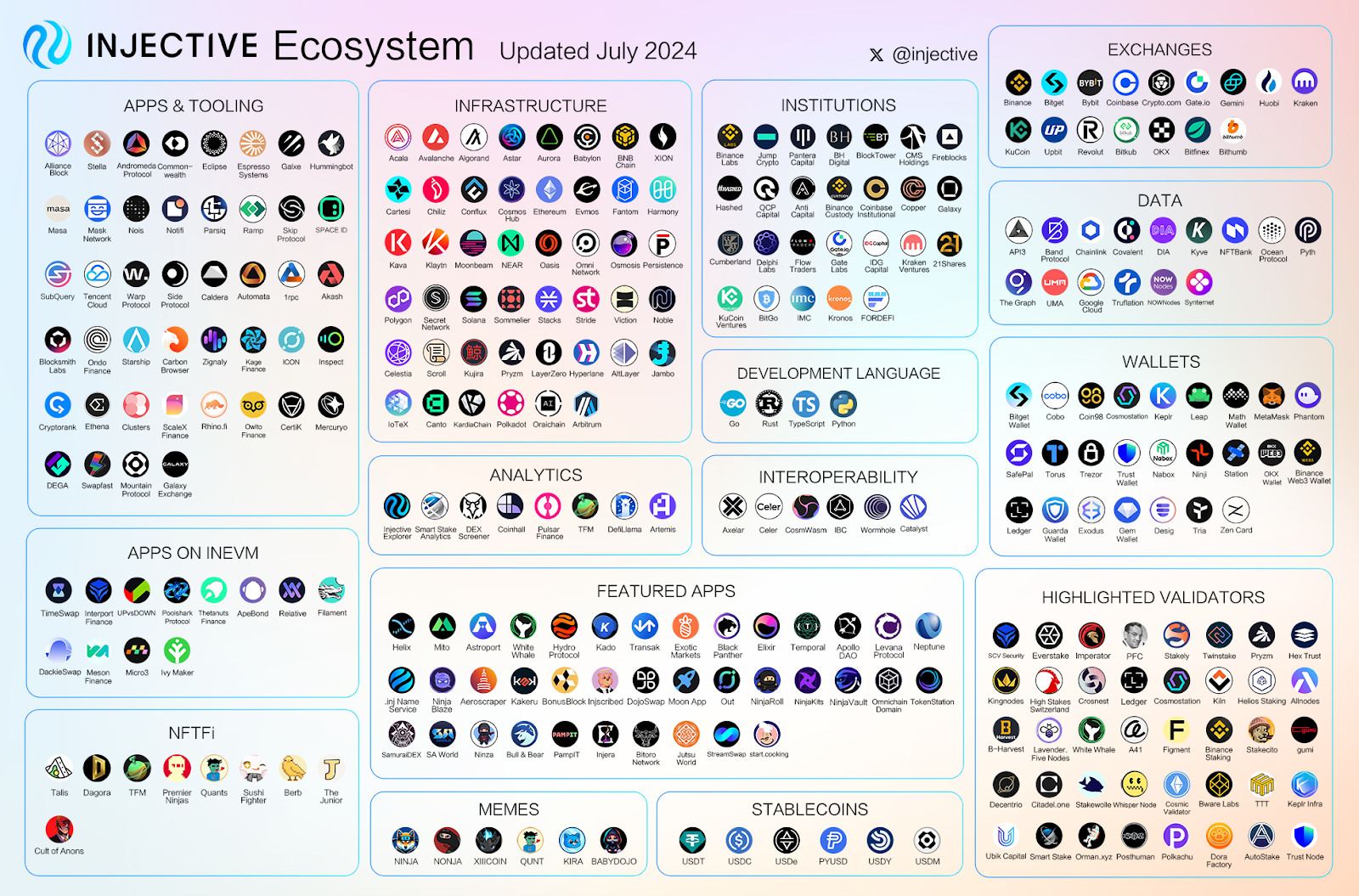This screenshot has height=896, width=1359.
Task: Select the Hummingbot tooling icon
Action: [x=330, y=144]
